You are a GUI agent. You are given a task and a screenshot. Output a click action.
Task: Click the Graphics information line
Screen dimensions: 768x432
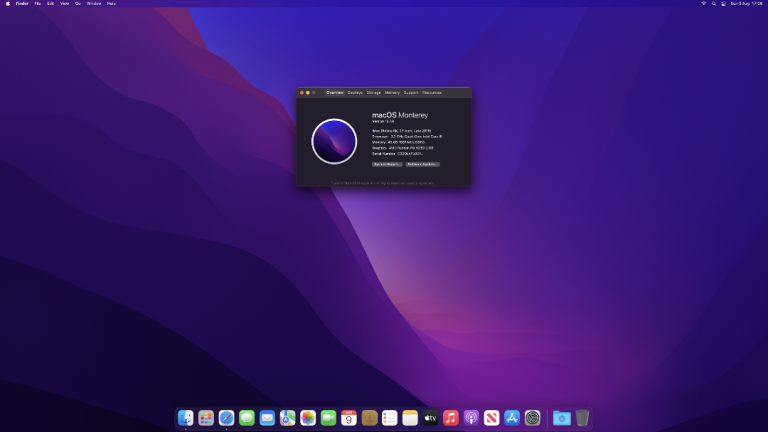coord(403,148)
